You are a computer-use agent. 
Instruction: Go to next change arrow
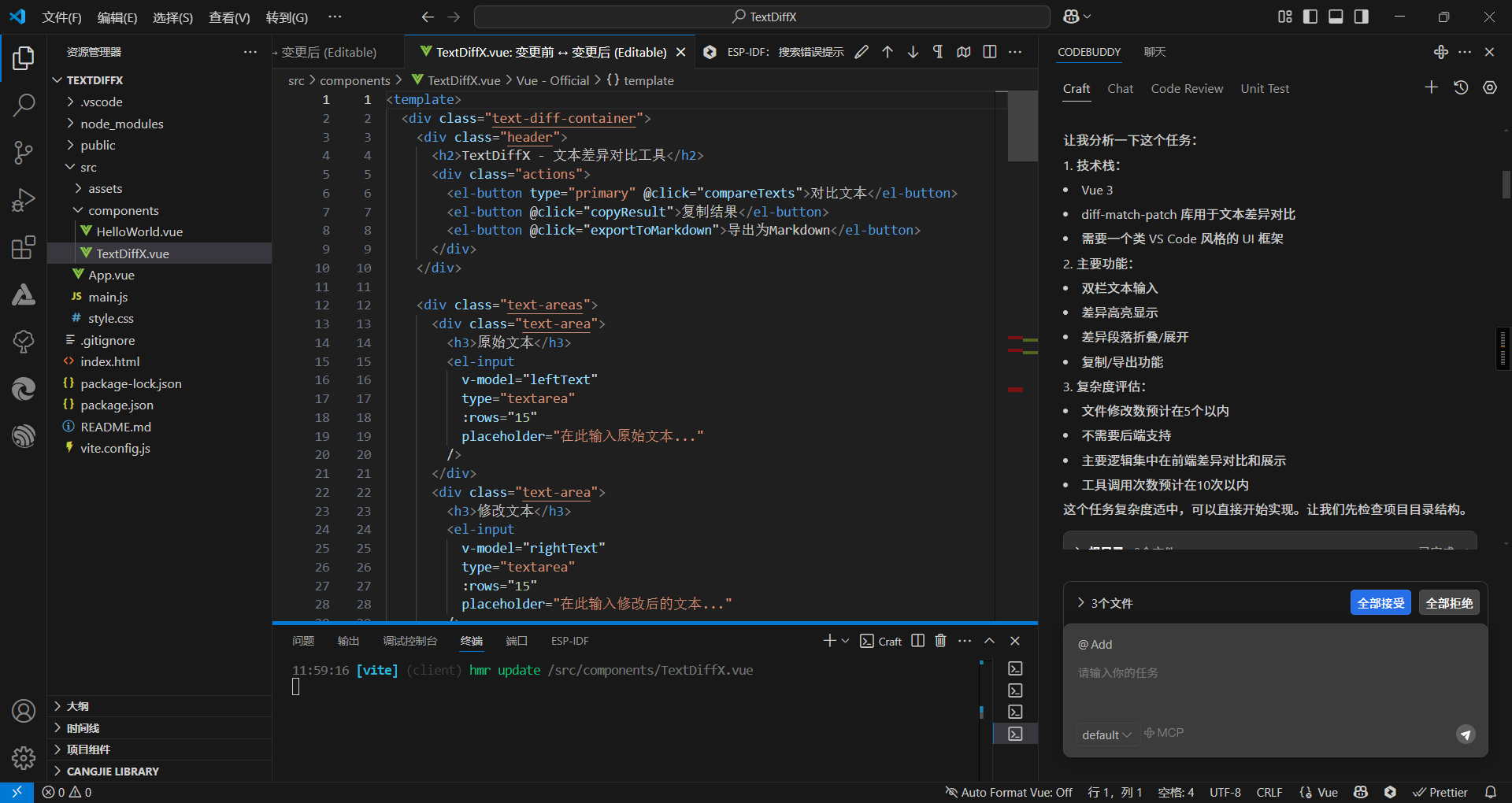913,52
